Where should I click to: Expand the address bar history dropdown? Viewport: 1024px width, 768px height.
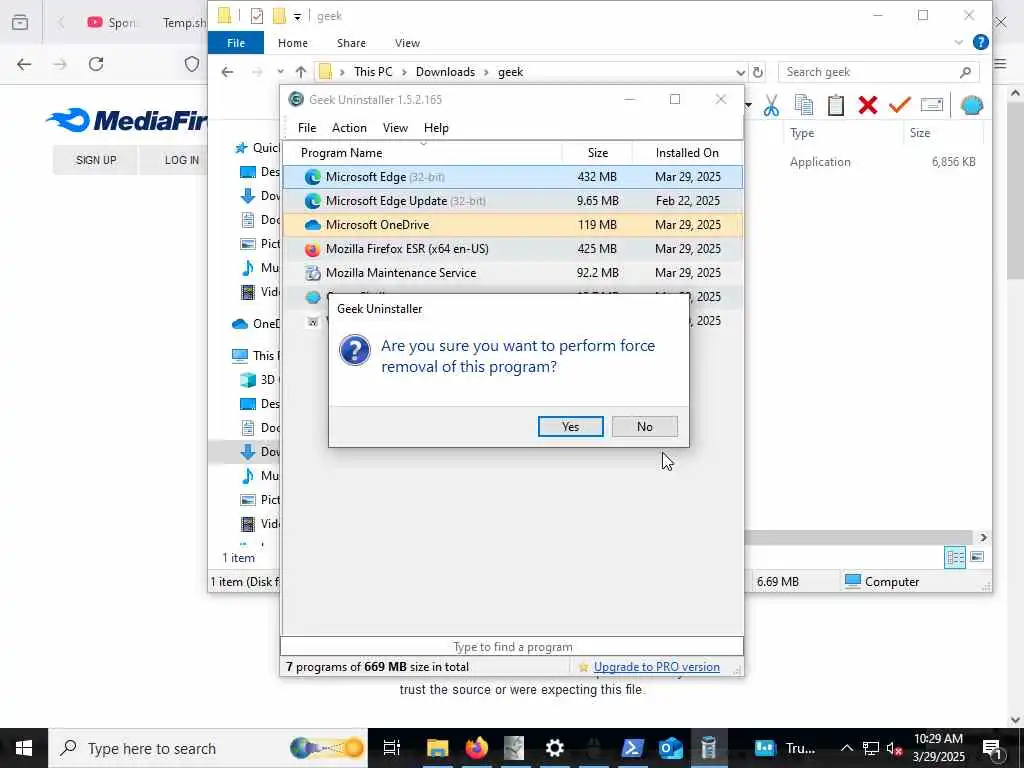tap(741, 72)
